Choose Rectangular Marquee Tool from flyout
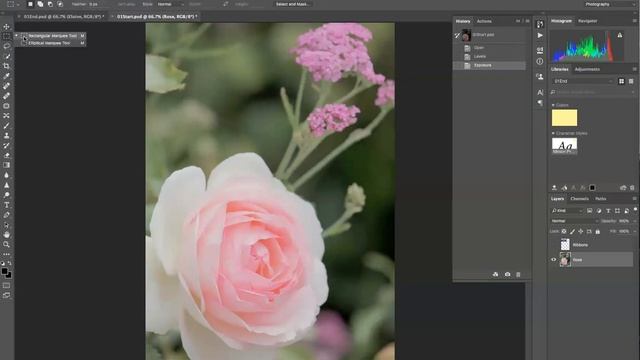The image size is (640, 360). (x=52, y=36)
